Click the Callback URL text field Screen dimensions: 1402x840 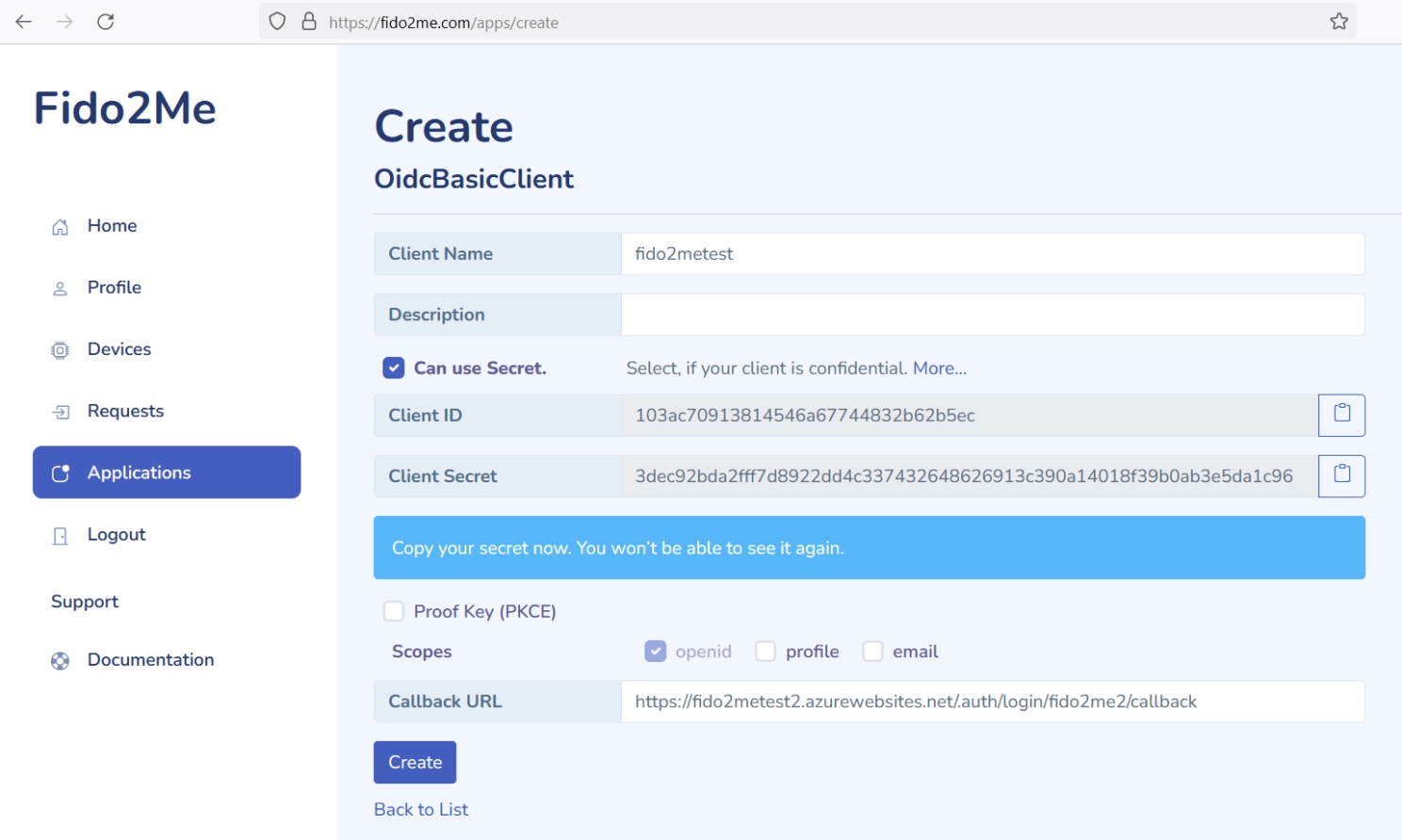pos(992,702)
